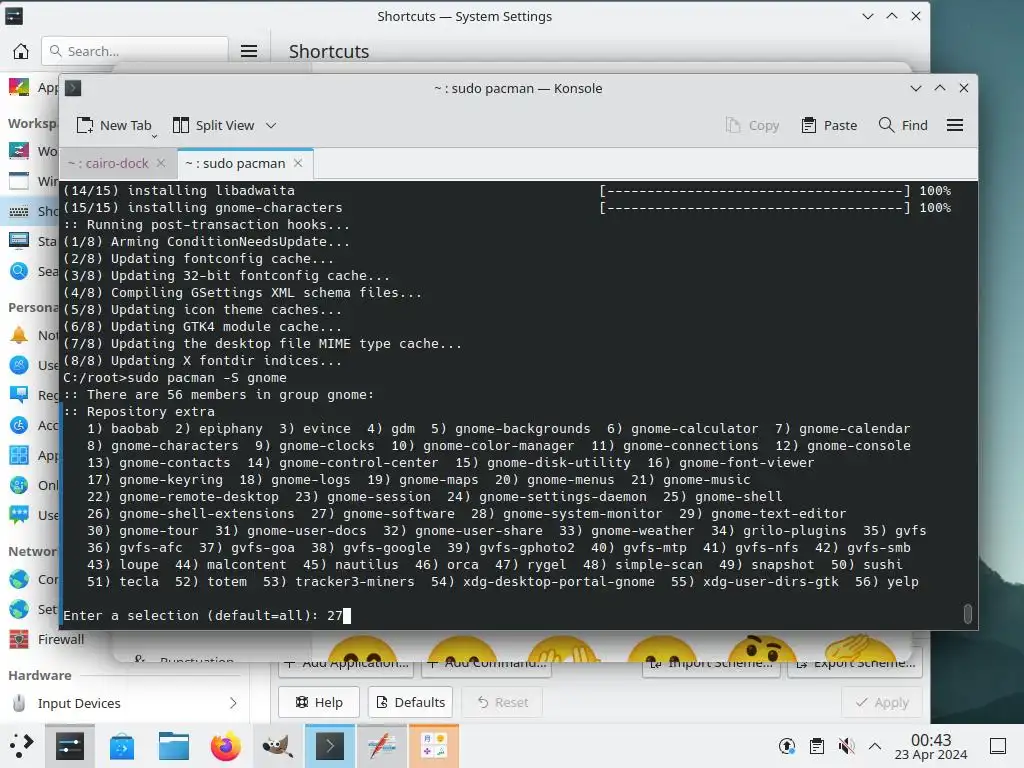Screen dimensions: 1024x768
Task: Click the Reset button
Action: [x=502, y=702]
